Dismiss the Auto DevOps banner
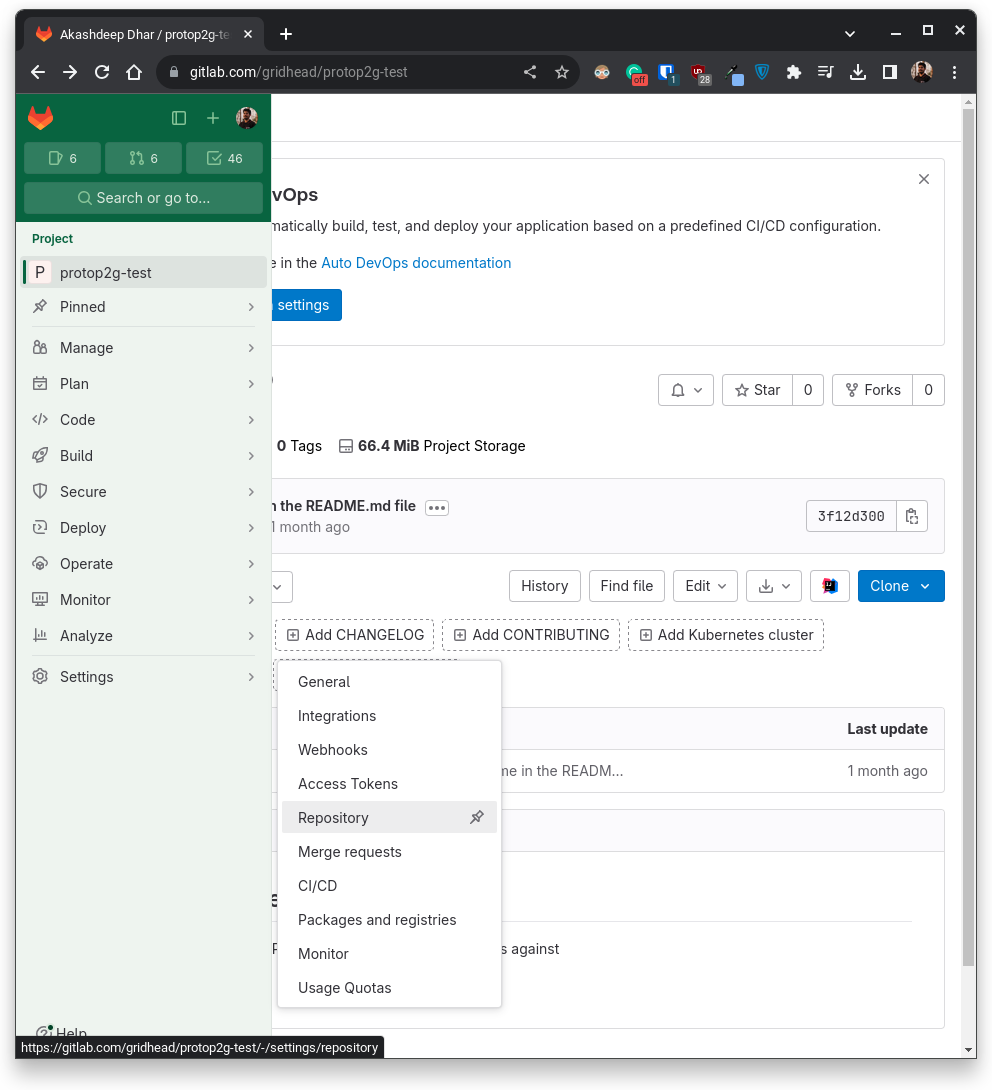This screenshot has width=992, height=1090. 924,179
